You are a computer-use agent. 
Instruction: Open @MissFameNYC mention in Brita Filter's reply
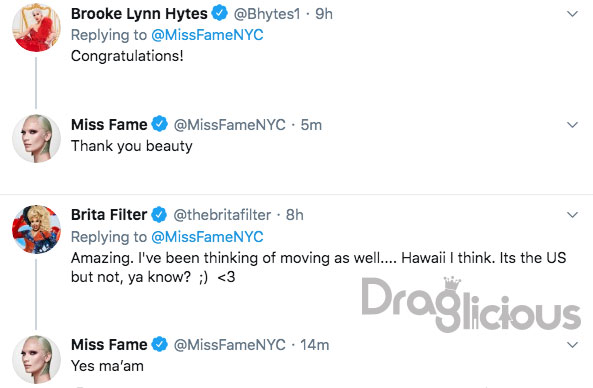pyautogui.click(x=207, y=237)
